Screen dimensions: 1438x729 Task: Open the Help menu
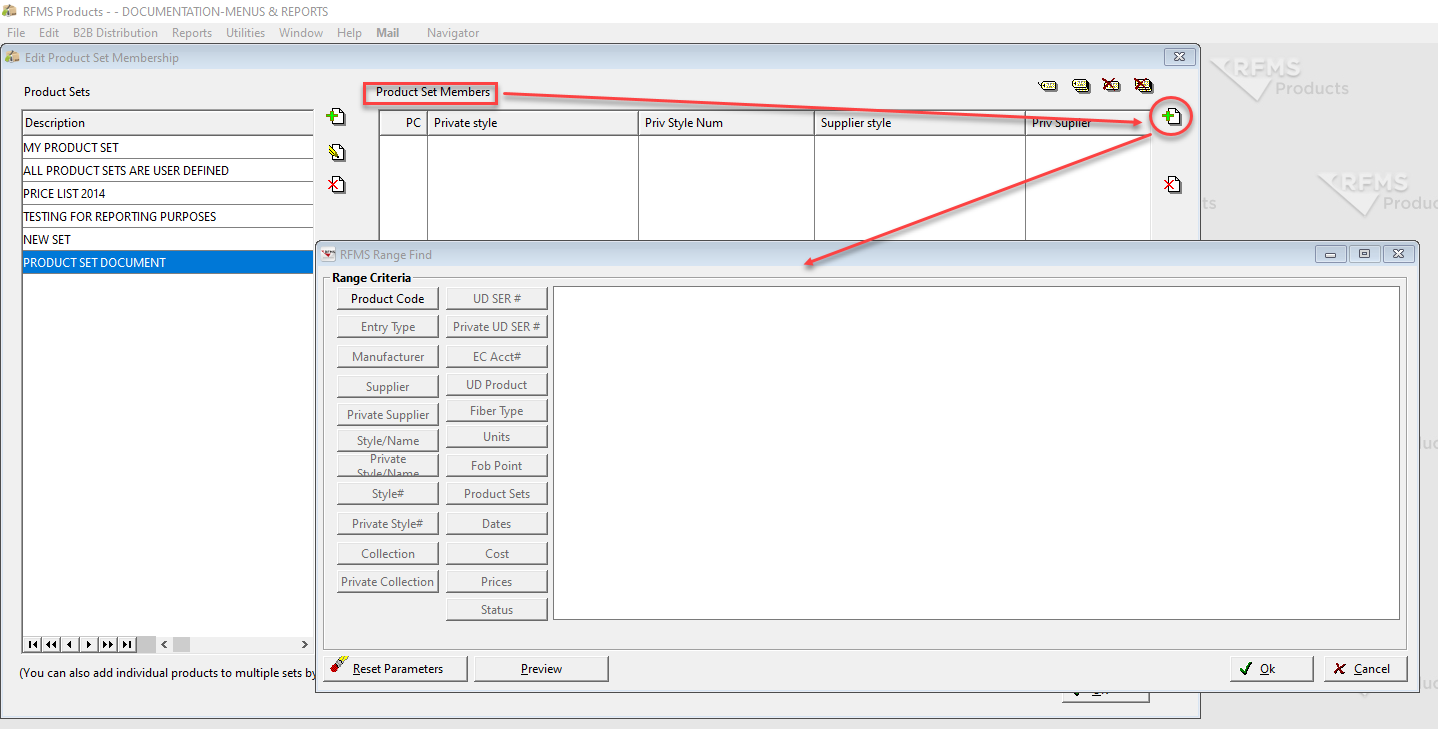(350, 33)
